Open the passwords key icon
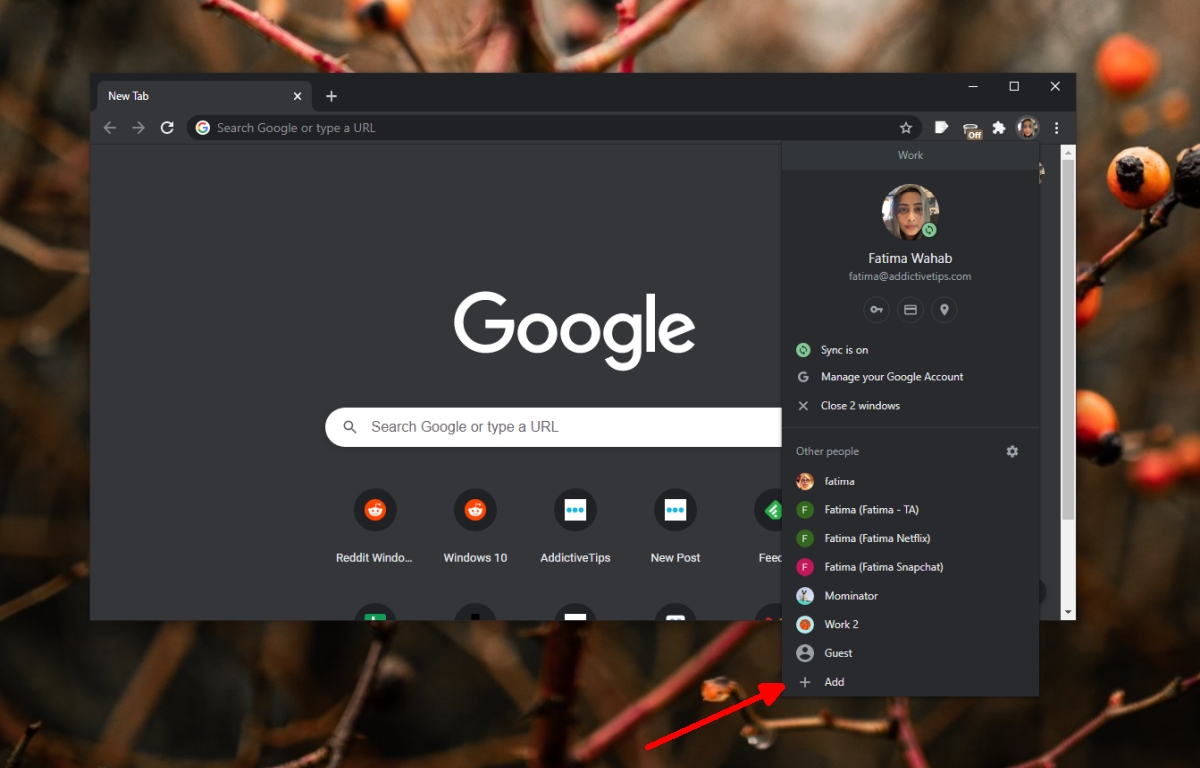The width and height of the screenshot is (1200, 768). pos(877,310)
